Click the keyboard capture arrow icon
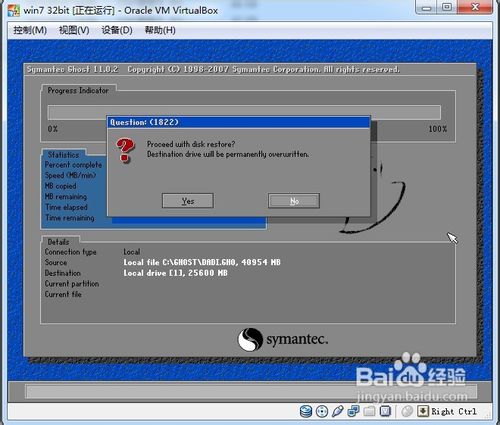 pyautogui.click(x=423, y=411)
